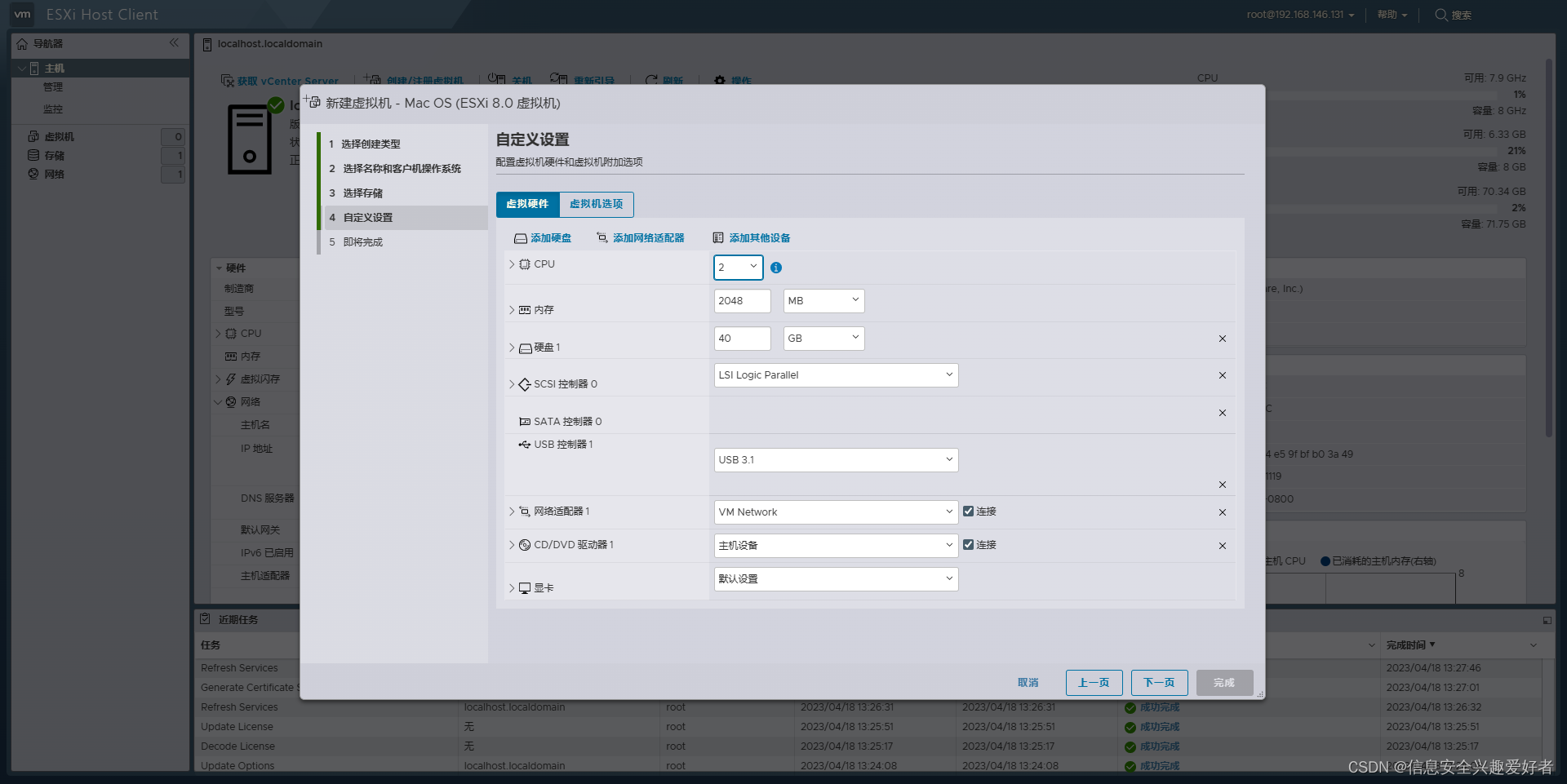Click the memory size 2048 field

point(742,301)
